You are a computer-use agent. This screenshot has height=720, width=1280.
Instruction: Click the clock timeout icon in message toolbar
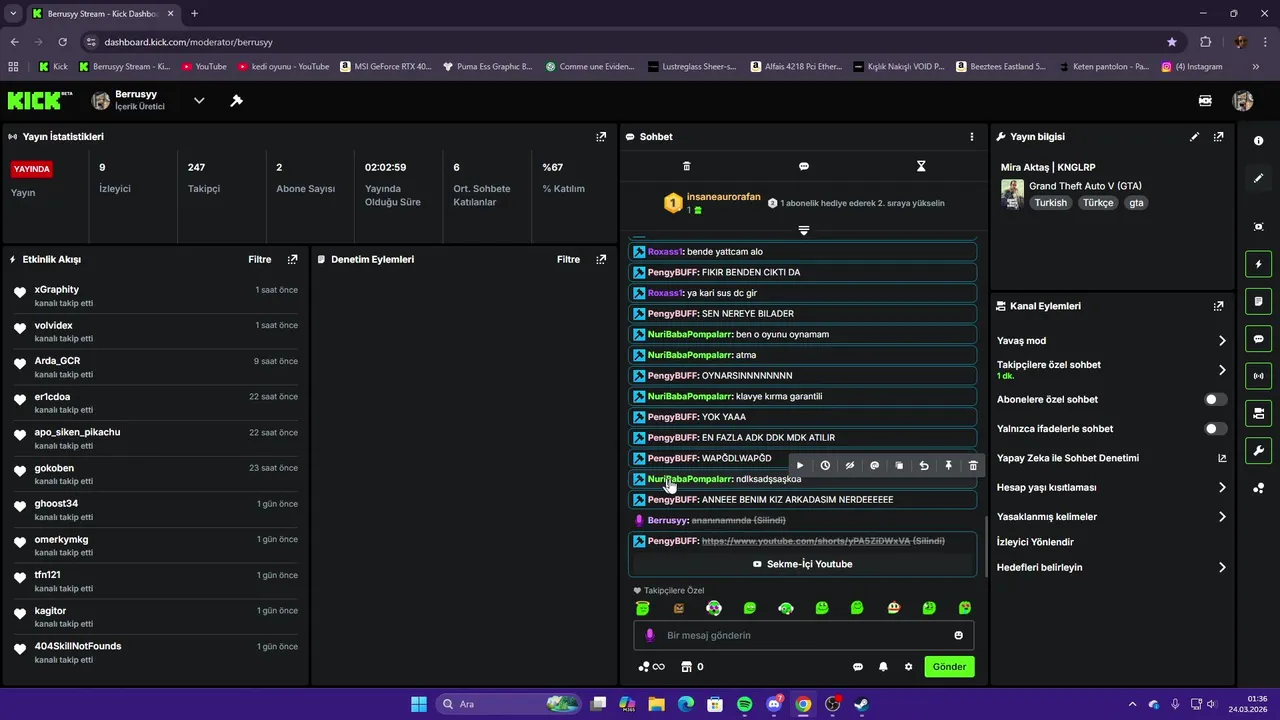tap(825, 465)
